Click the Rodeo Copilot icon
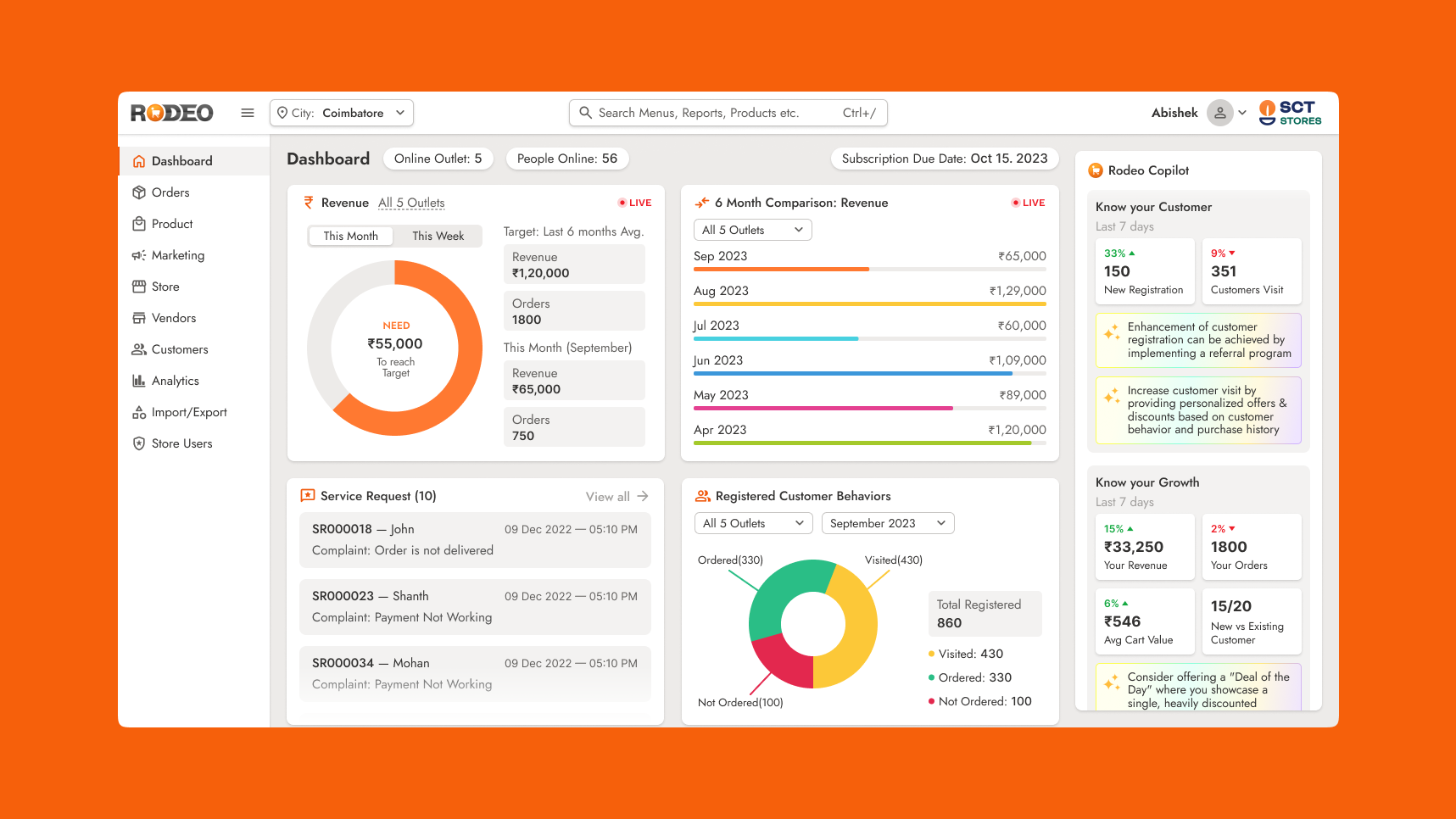1456x819 pixels. (1096, 170)
